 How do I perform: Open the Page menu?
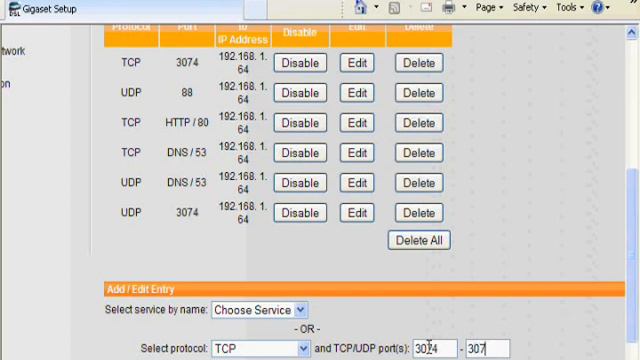[x=489, y=7]
